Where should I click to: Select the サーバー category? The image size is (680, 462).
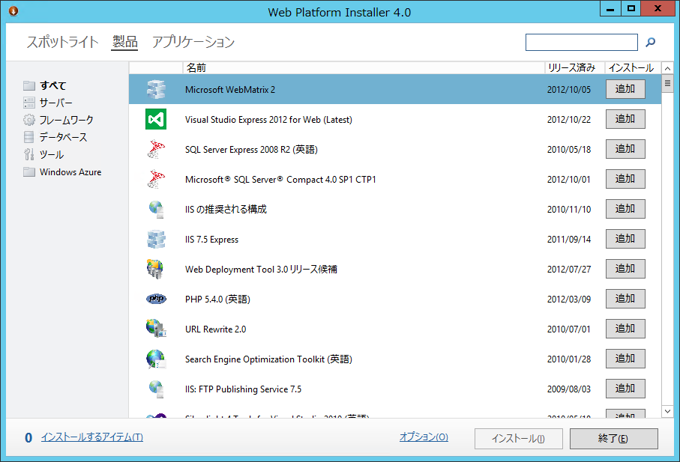56,103
